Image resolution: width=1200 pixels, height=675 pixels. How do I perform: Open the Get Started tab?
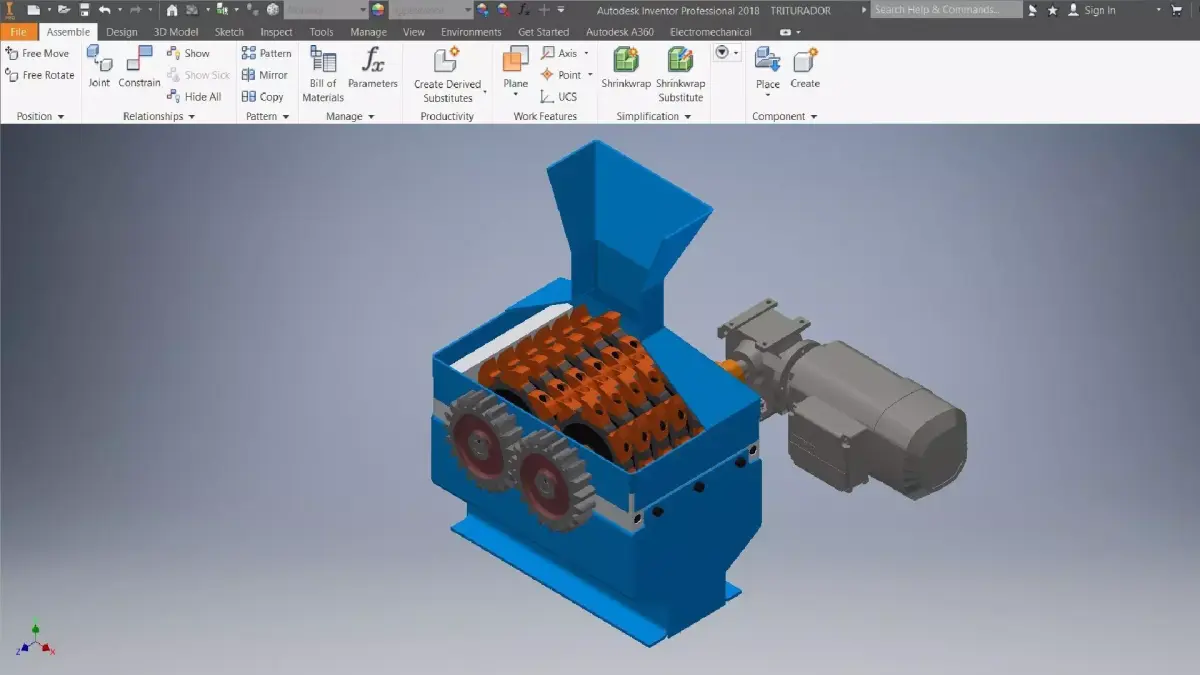[543, 32]
